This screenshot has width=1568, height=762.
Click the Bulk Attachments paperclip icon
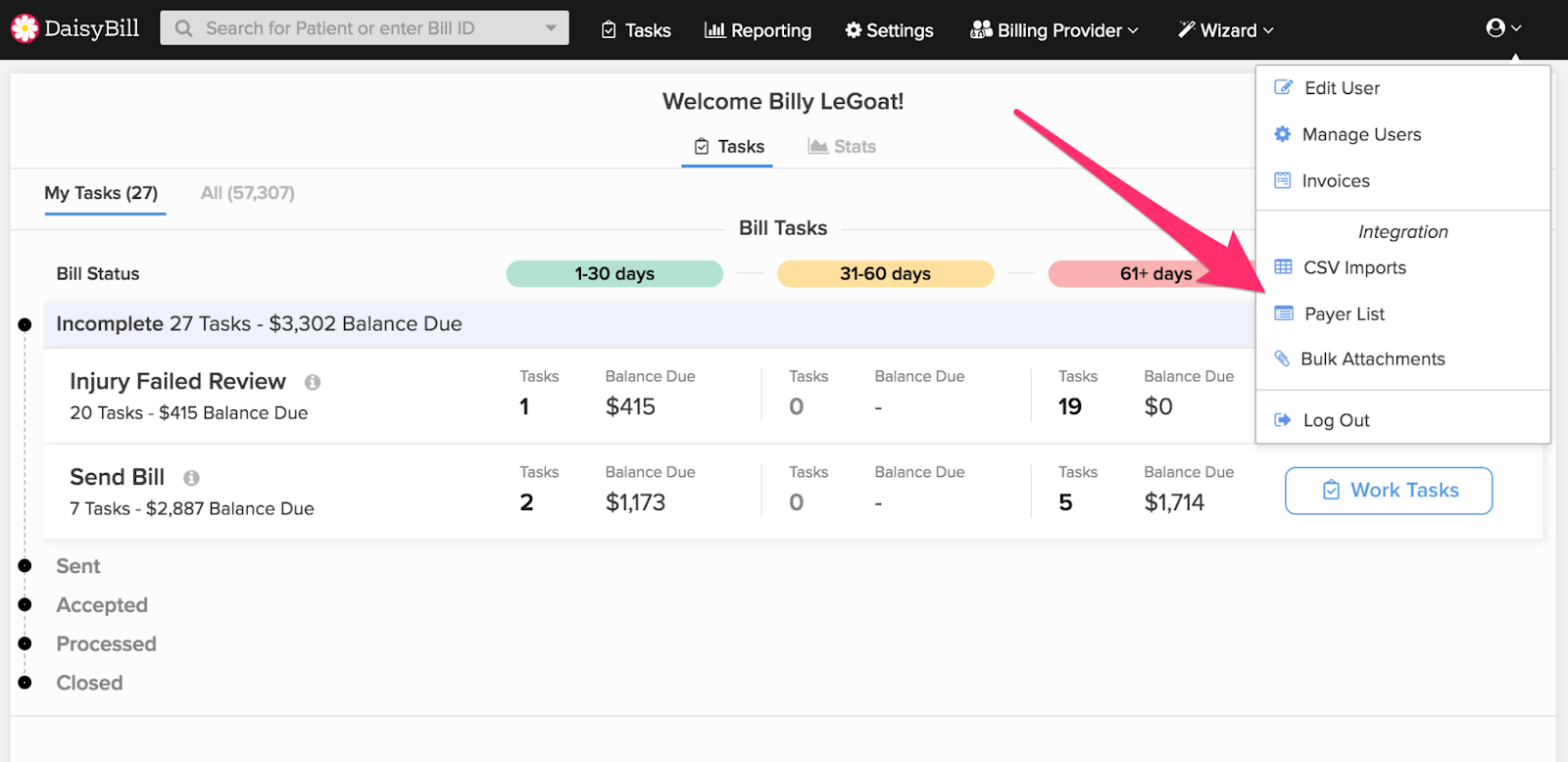tap(1282, 358)
